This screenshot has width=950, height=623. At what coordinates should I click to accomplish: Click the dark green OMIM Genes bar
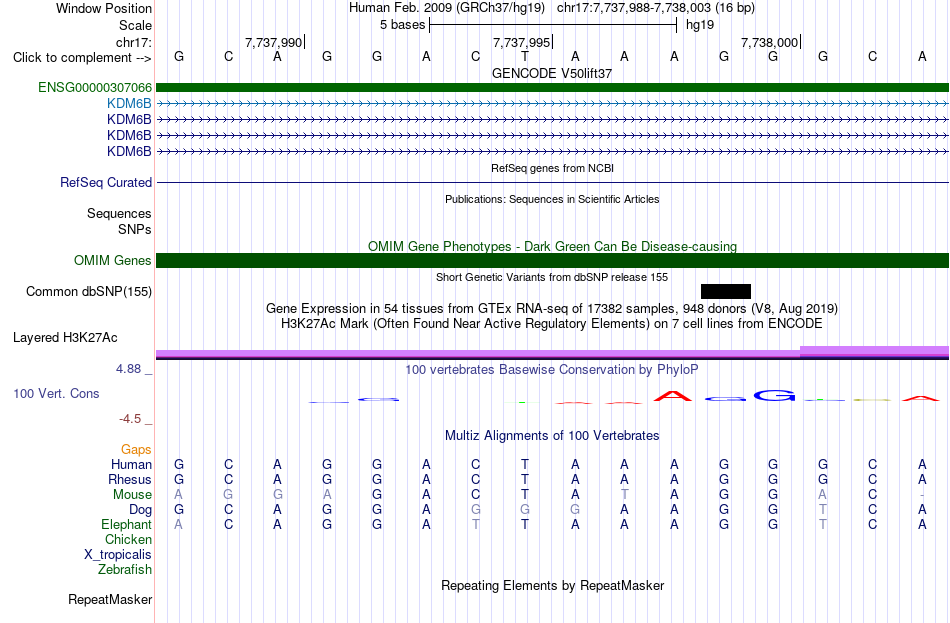552,261
